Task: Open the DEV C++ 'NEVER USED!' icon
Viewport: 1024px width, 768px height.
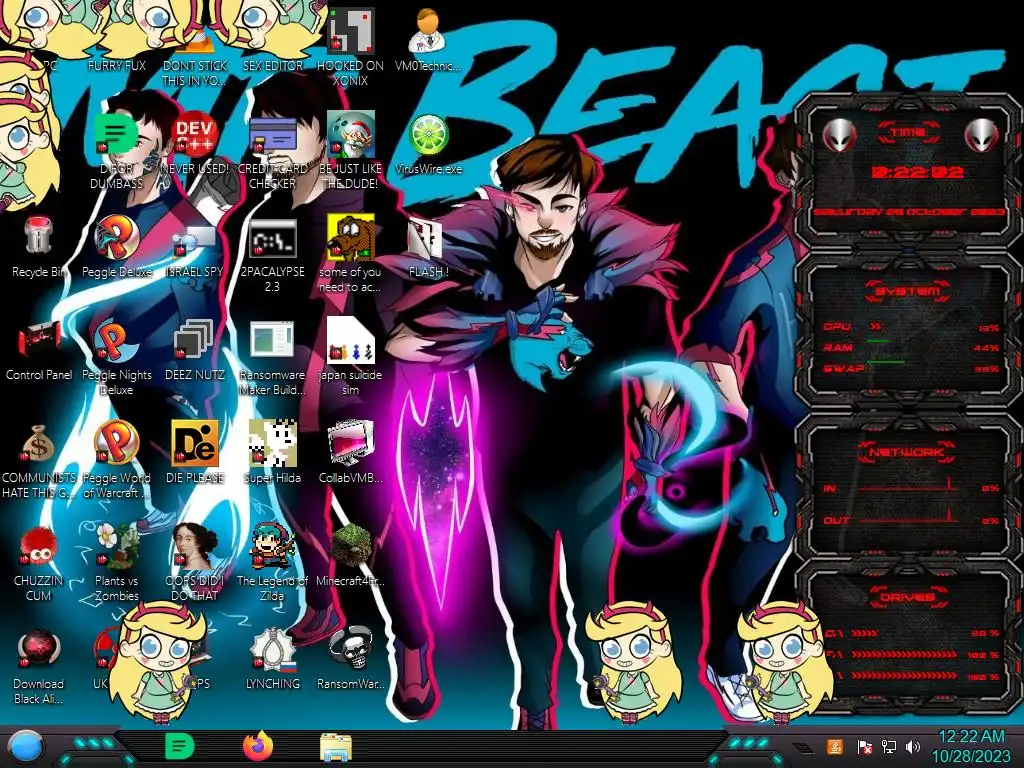Action: 195,134
